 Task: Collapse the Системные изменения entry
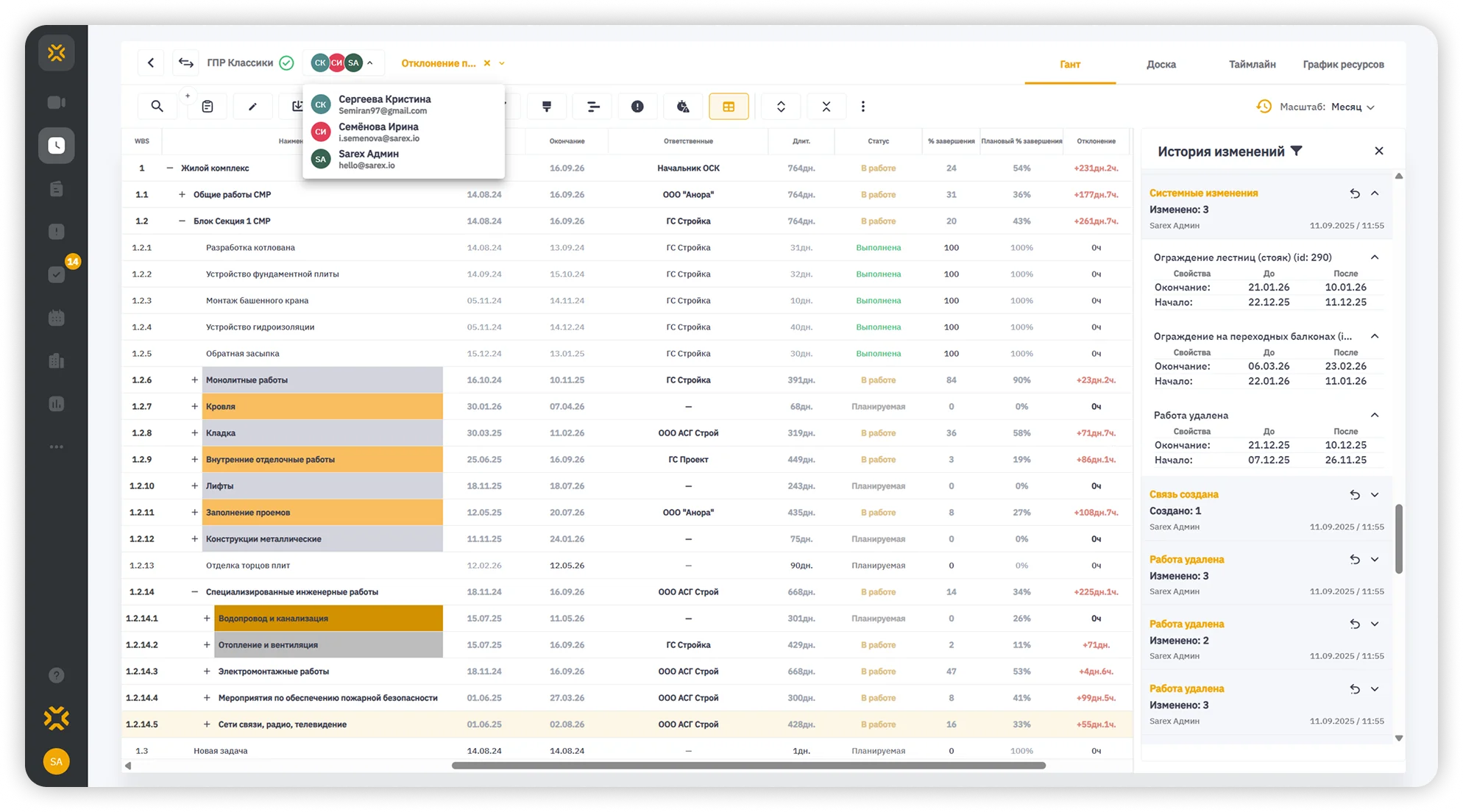coord(1375,193)
